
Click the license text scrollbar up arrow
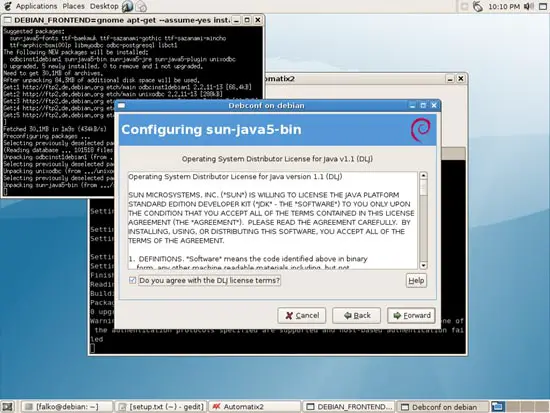[423, 175]
